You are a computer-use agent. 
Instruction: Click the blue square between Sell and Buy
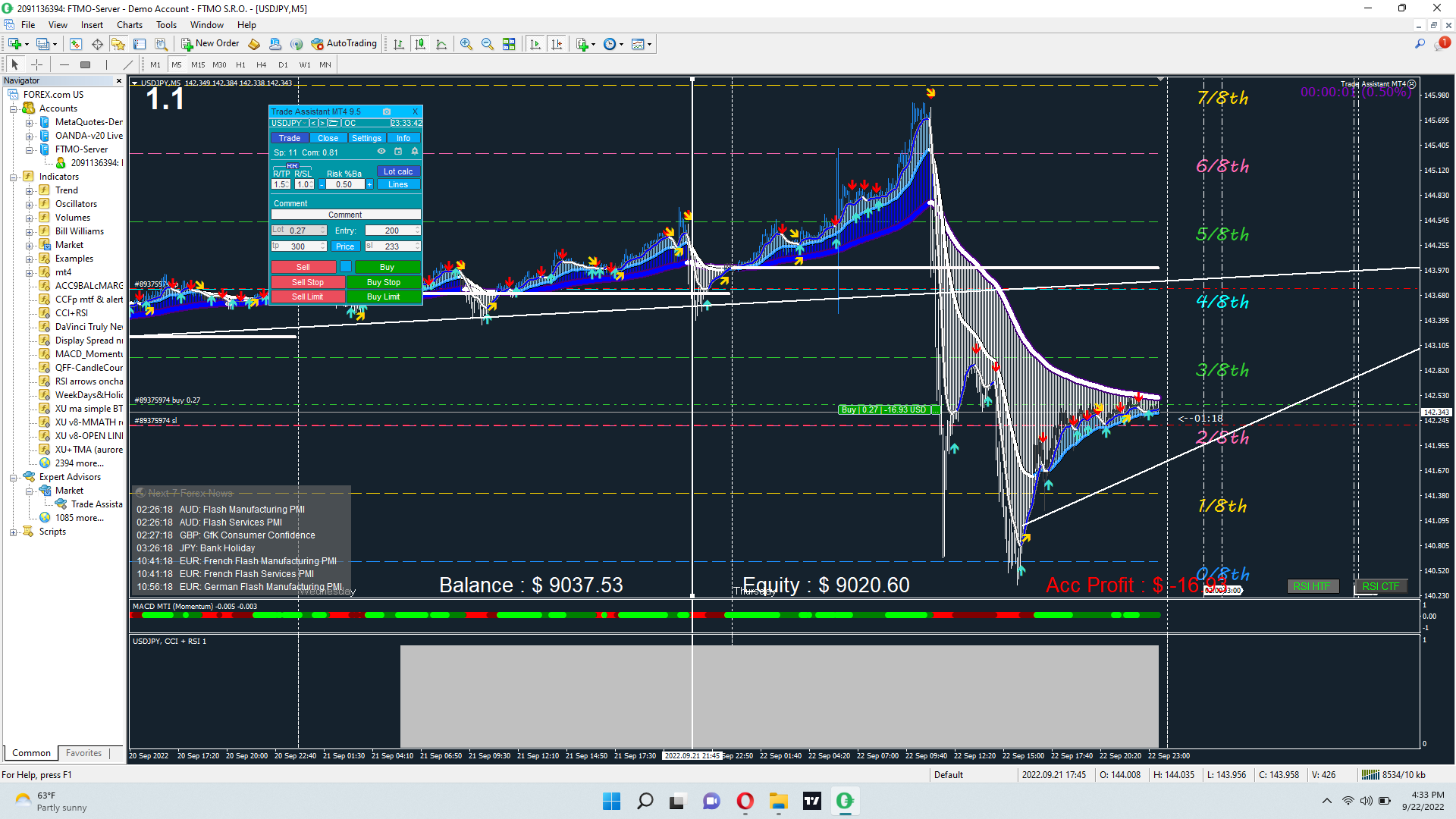tap(346, 266)
